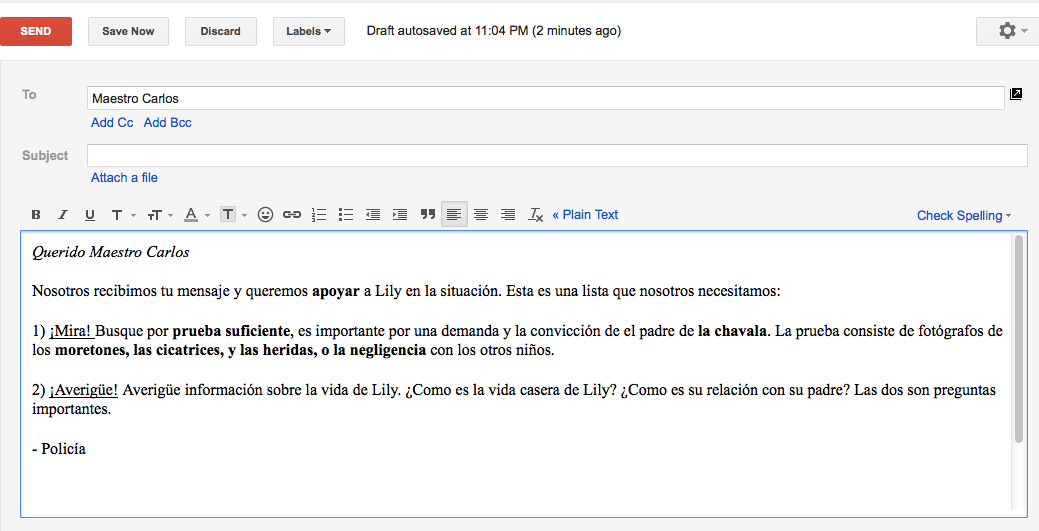Open the settings gear menu
Image resolution: width=1039 pixels, height=531 pixels.
tap(1007, 31)
